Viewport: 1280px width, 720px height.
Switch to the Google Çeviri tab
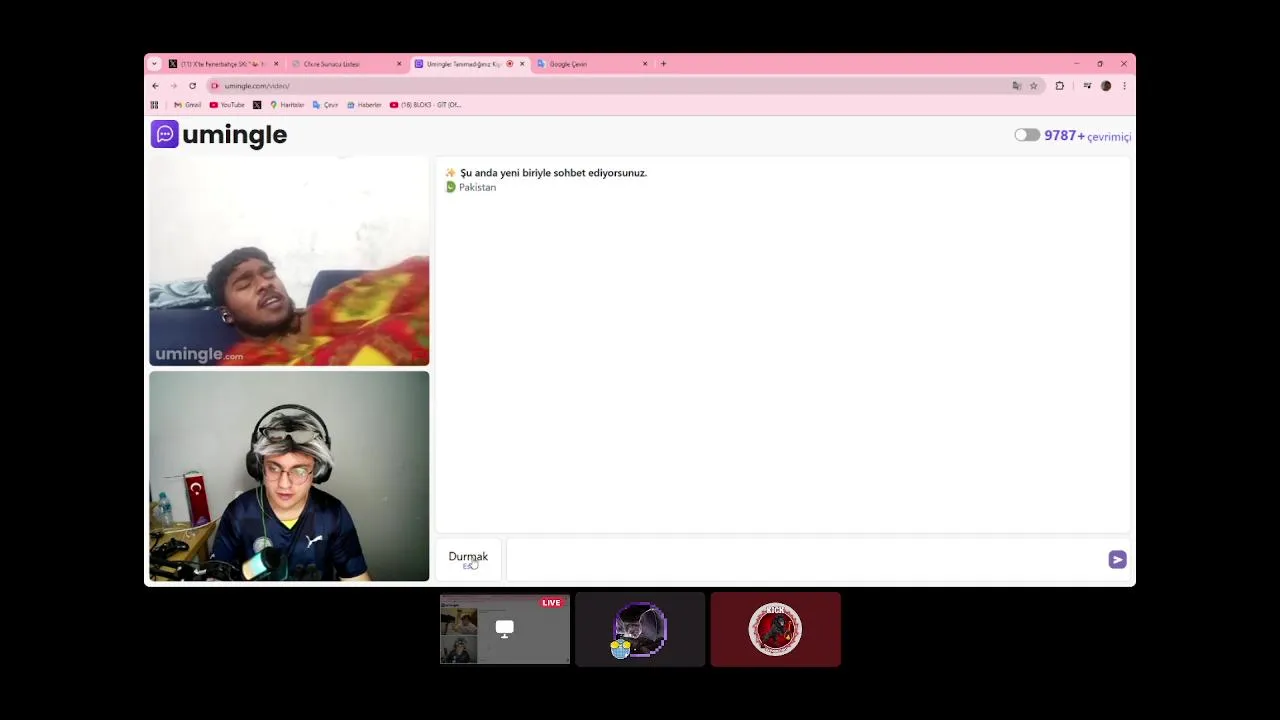point(592,64)
